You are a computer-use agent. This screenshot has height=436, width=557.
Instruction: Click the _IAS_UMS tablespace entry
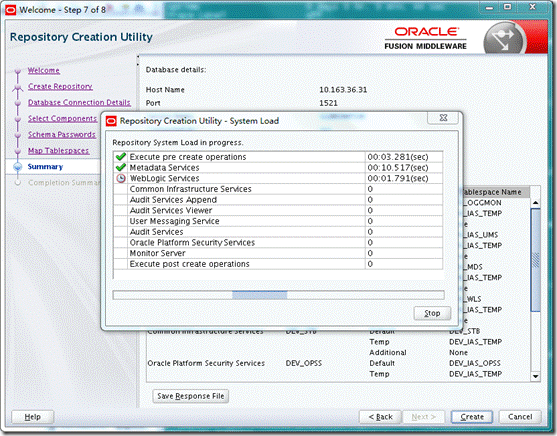(x=481, y=235)
